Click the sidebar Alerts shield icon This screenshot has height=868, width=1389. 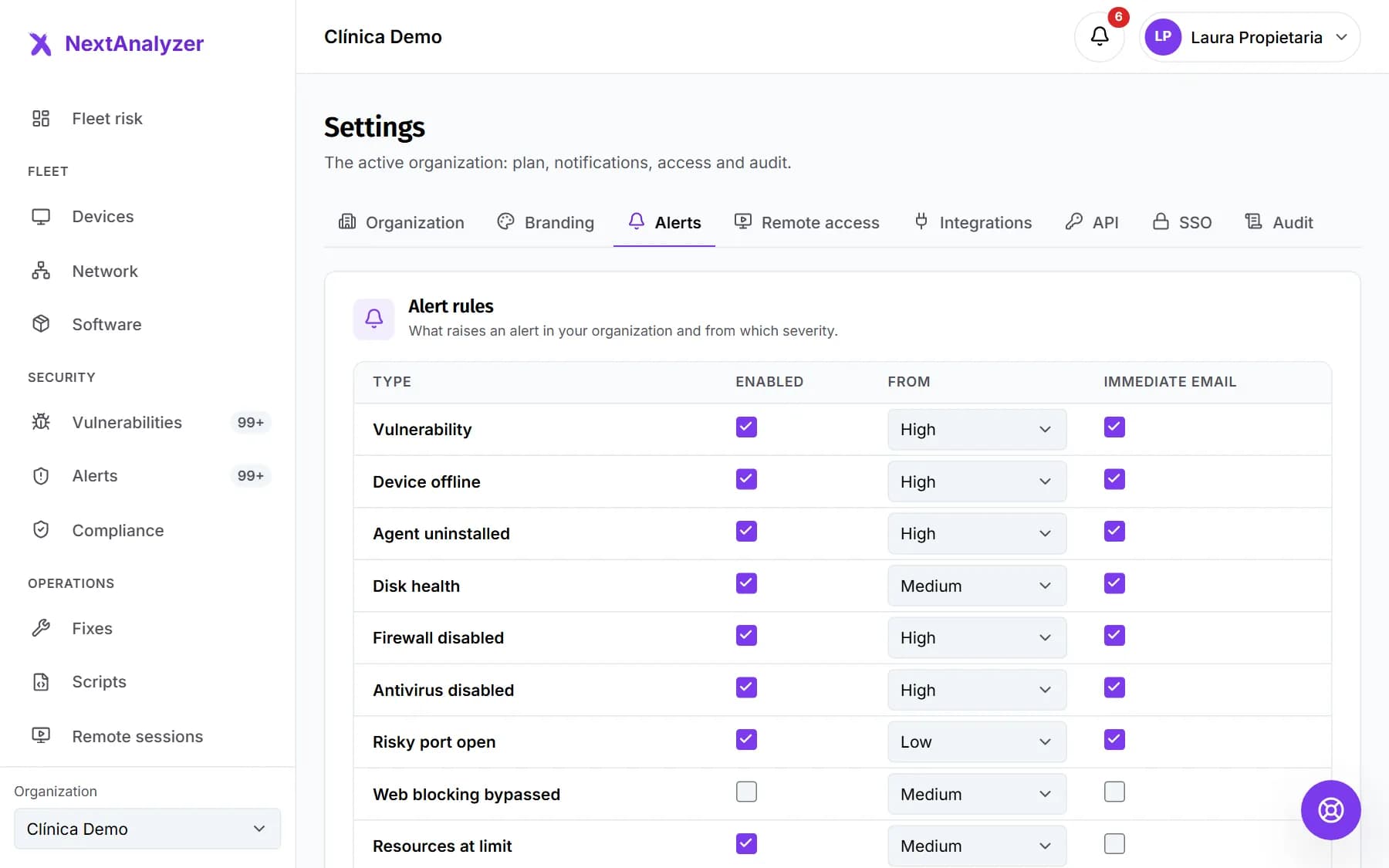click(41, 476)
